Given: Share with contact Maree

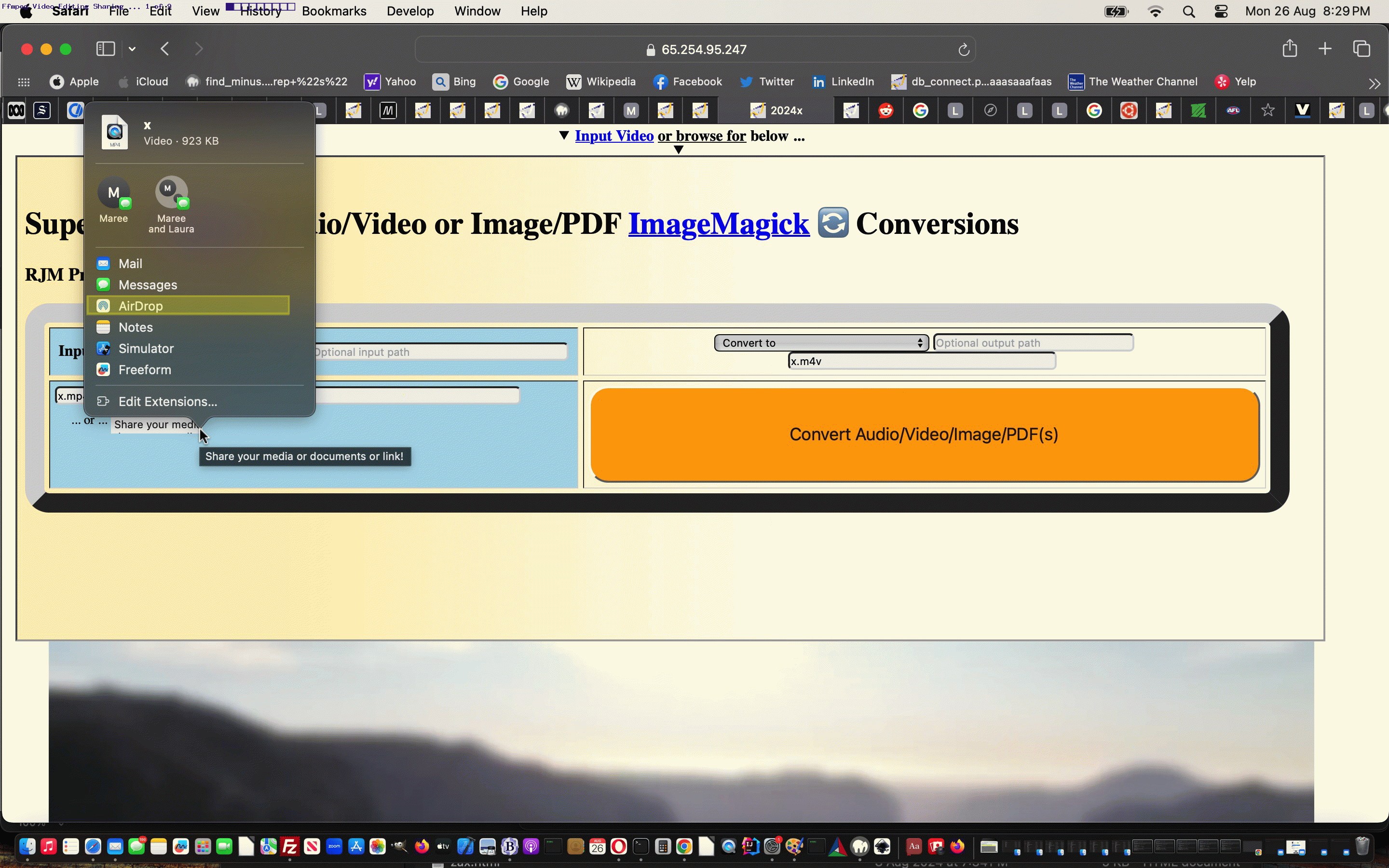Looking at the screenshot, I should (x=114, y=199).
